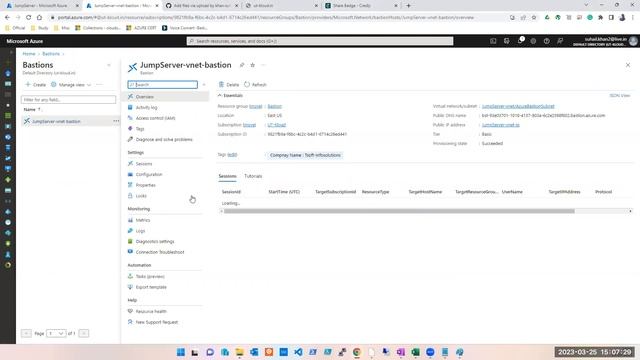640x360 pixels.
Task: Open Export template
Action: [x=151, y=287]
